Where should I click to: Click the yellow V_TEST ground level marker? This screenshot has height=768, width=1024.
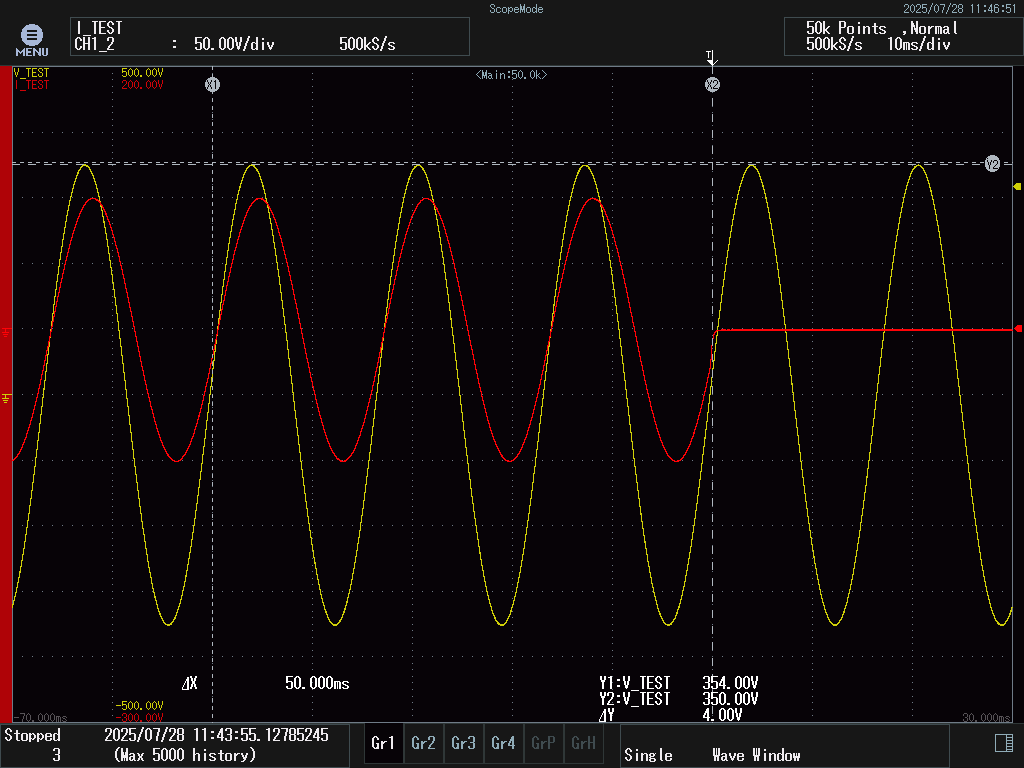pos(7,398)
